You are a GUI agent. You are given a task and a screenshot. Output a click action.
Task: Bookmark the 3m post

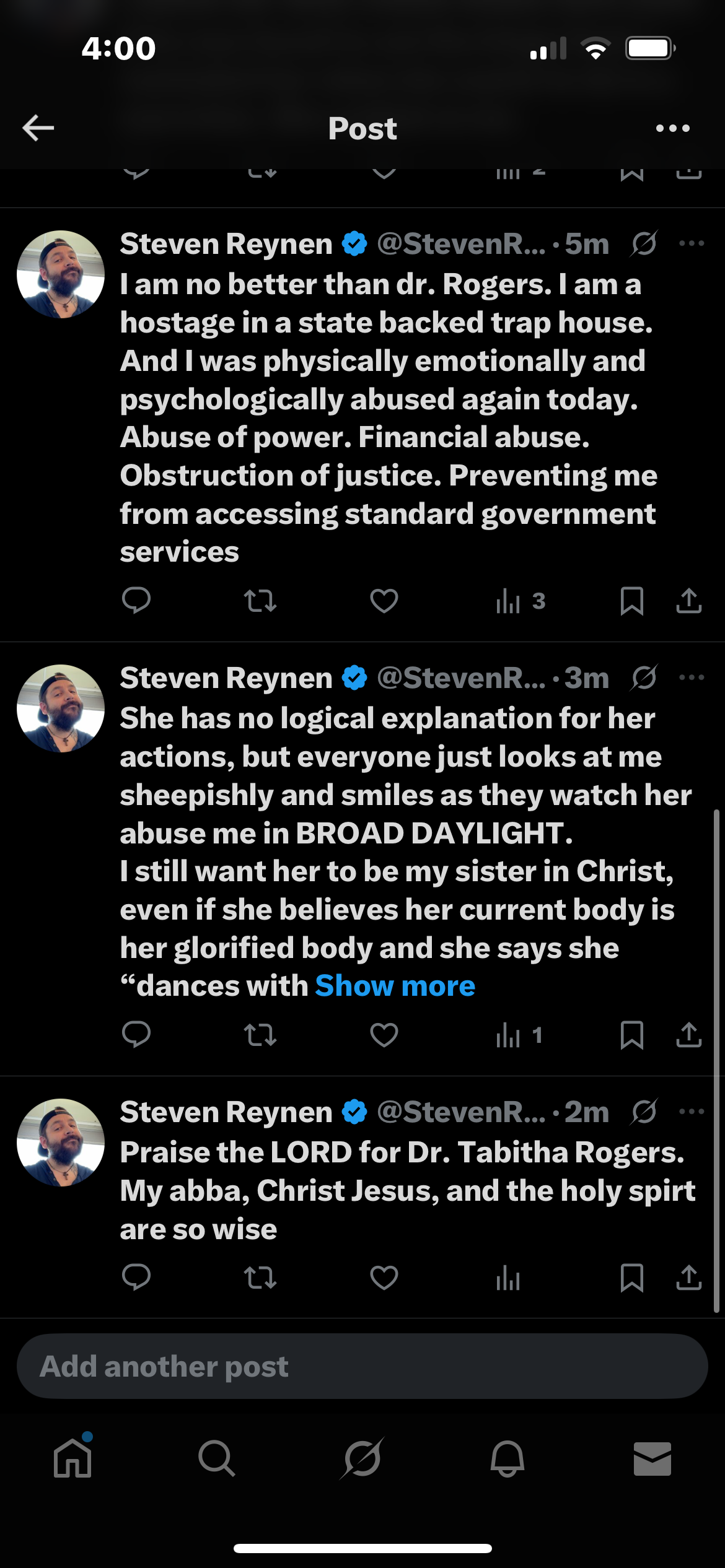631,1034
